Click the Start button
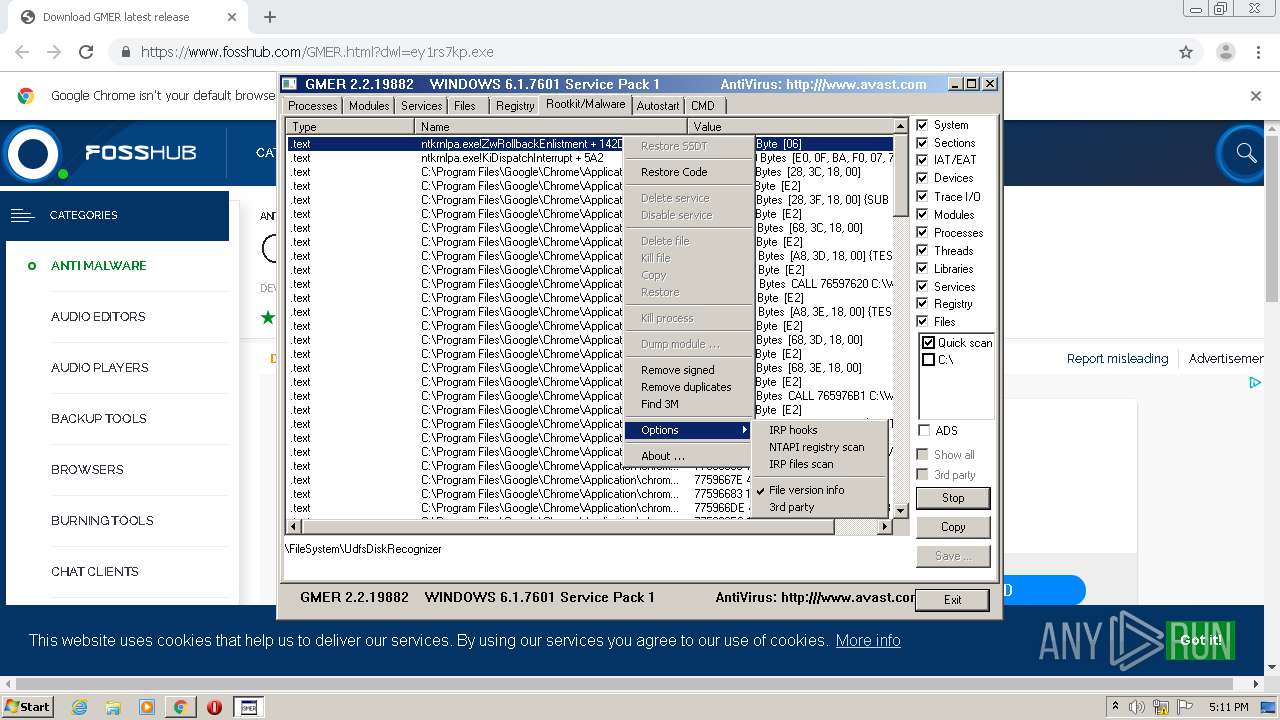This screenshot has height=720, width=1280. pyautogui.click(x=27, y=706)
